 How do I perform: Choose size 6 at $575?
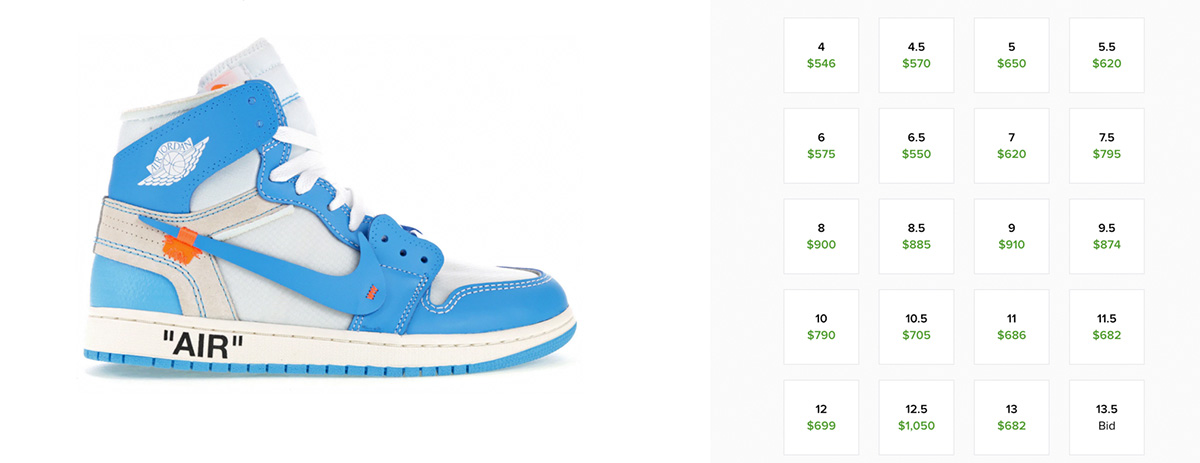tap(821, 146)
